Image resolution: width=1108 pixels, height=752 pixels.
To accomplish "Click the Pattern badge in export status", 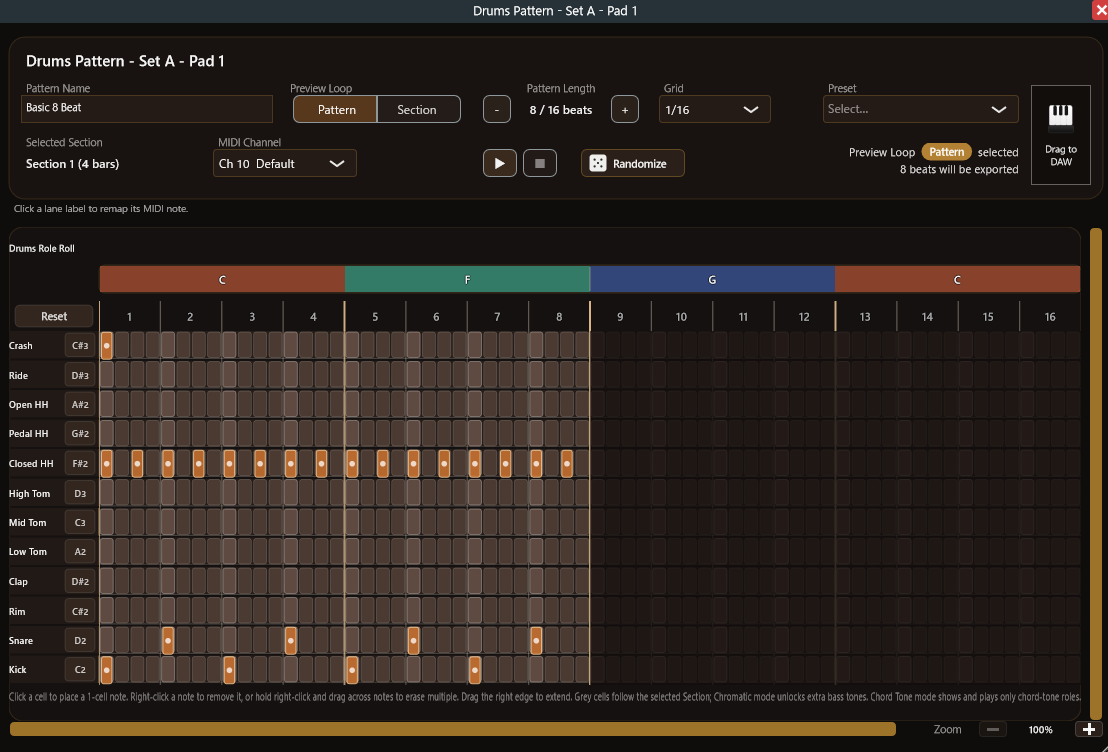I will tap(946, 152).
